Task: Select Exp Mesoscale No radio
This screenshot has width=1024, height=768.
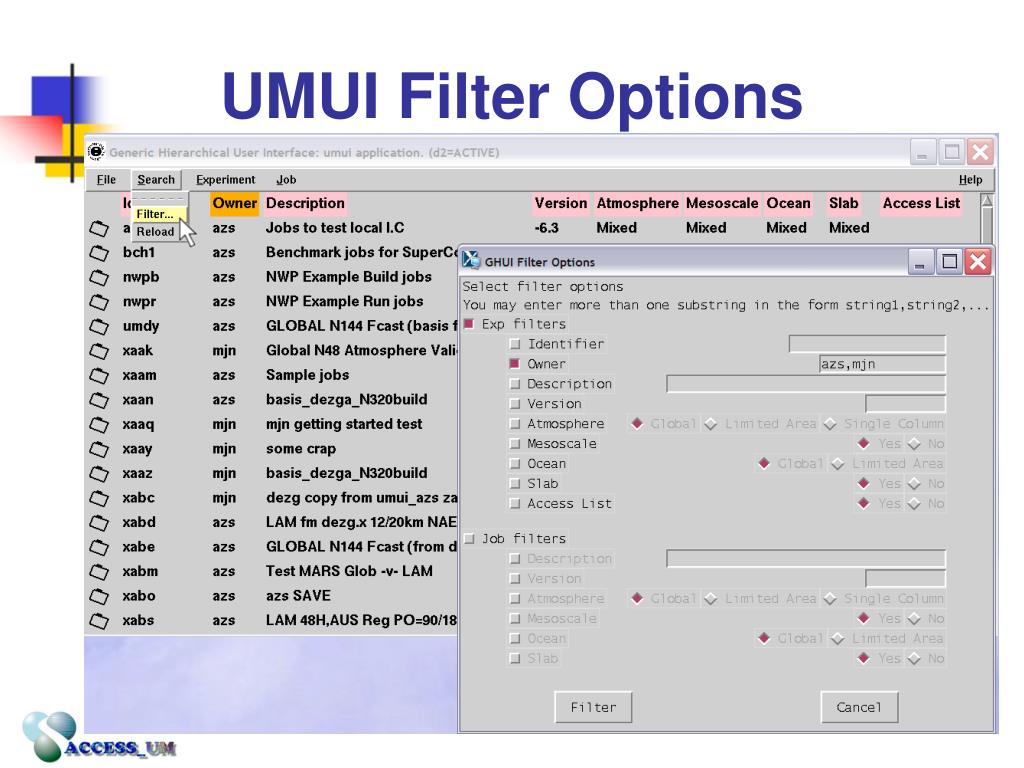Action: (914, 444)
